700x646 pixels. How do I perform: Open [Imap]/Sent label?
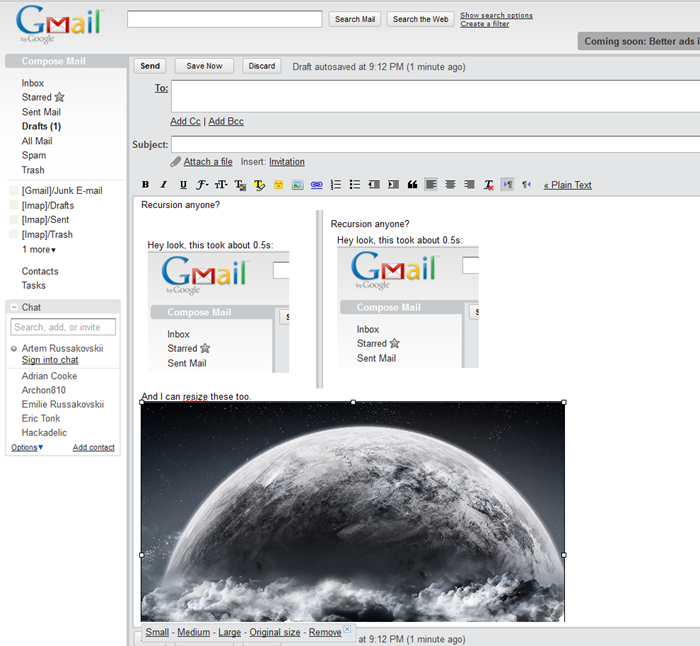46,220
